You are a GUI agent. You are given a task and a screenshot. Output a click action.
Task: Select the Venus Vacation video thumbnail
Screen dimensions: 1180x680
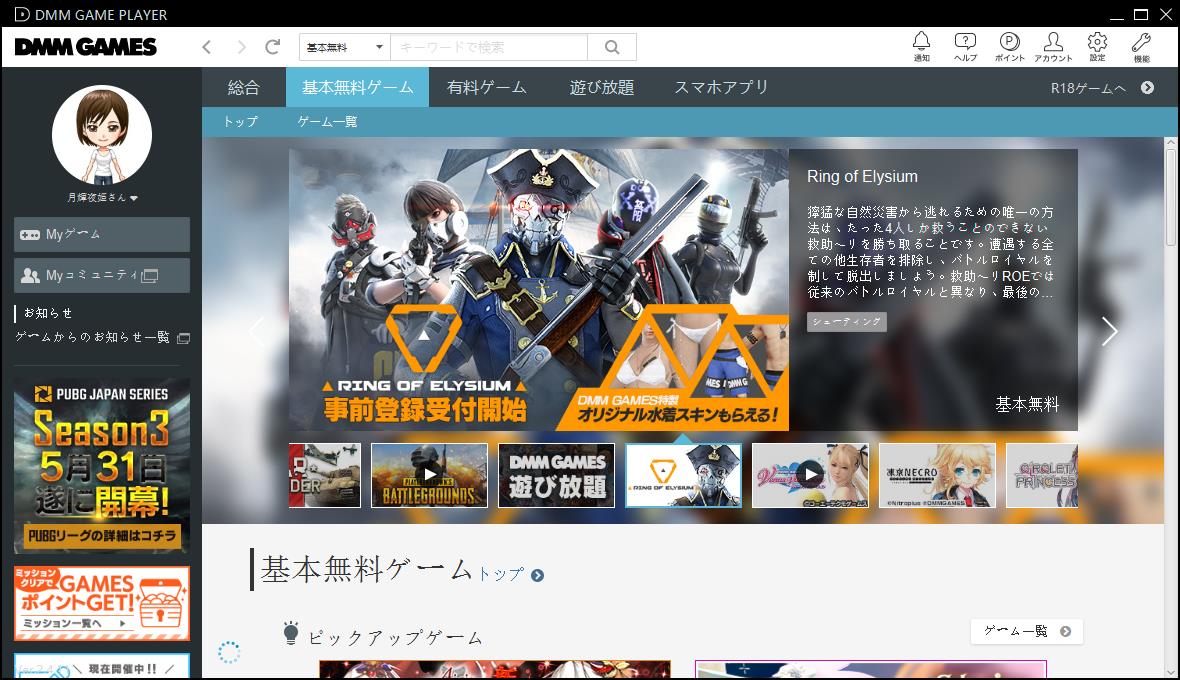(x=810, y=475)
